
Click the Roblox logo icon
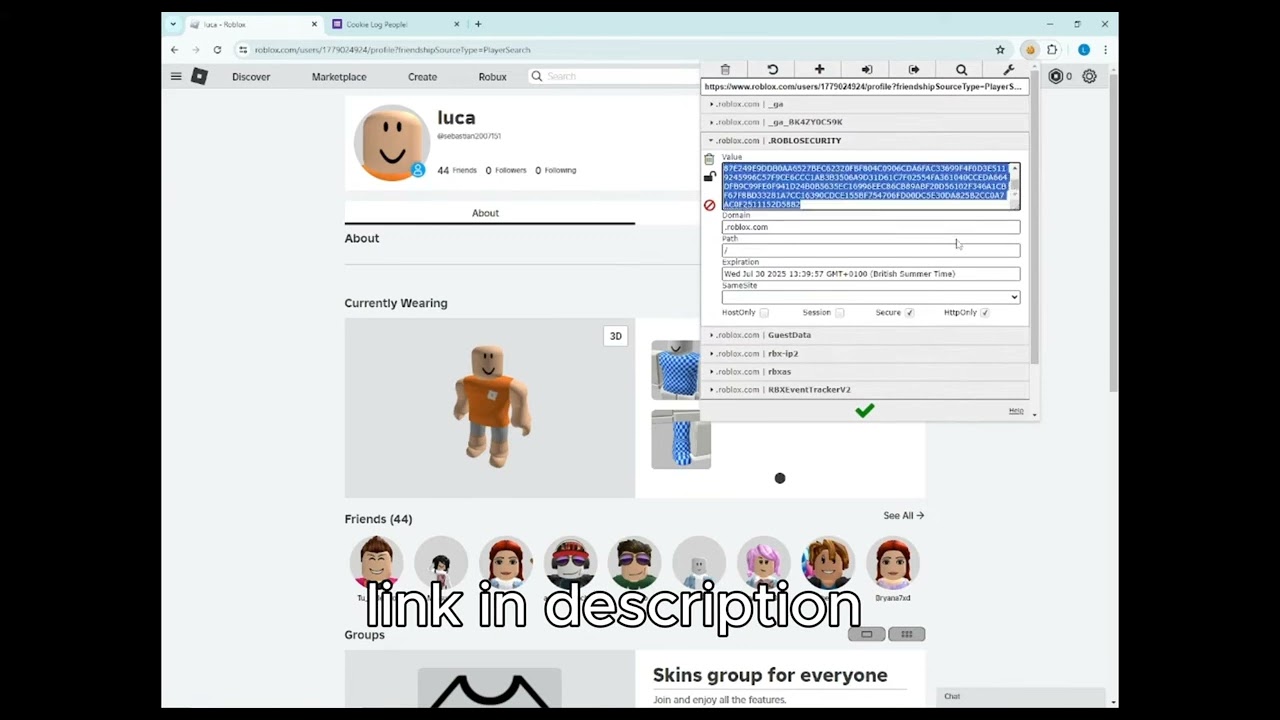(199, 76)
